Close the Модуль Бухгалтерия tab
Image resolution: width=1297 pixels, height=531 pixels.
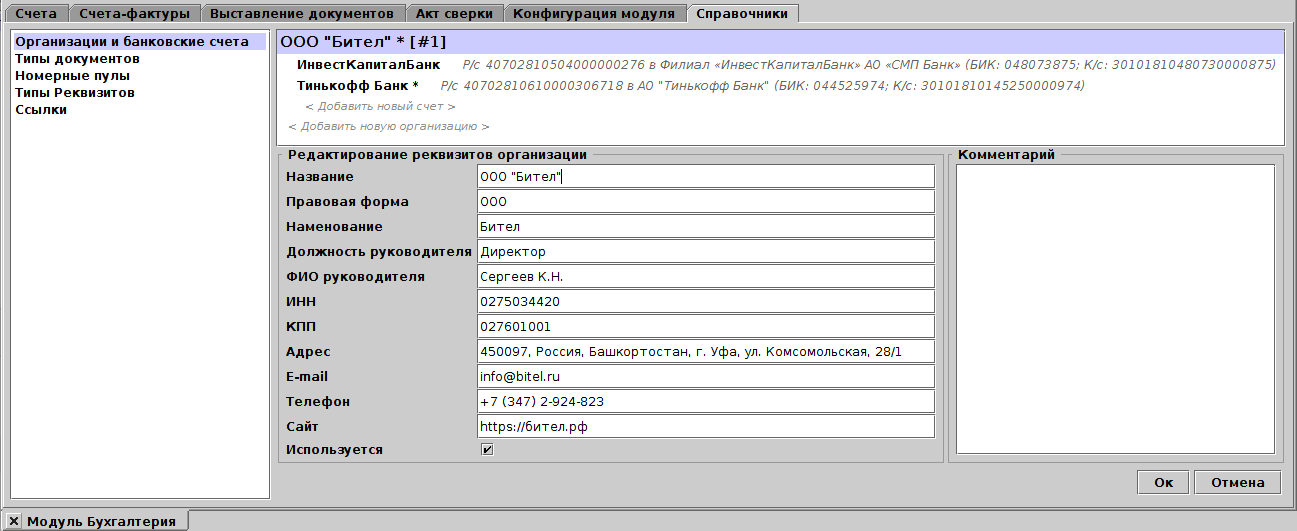coord(14,521)
